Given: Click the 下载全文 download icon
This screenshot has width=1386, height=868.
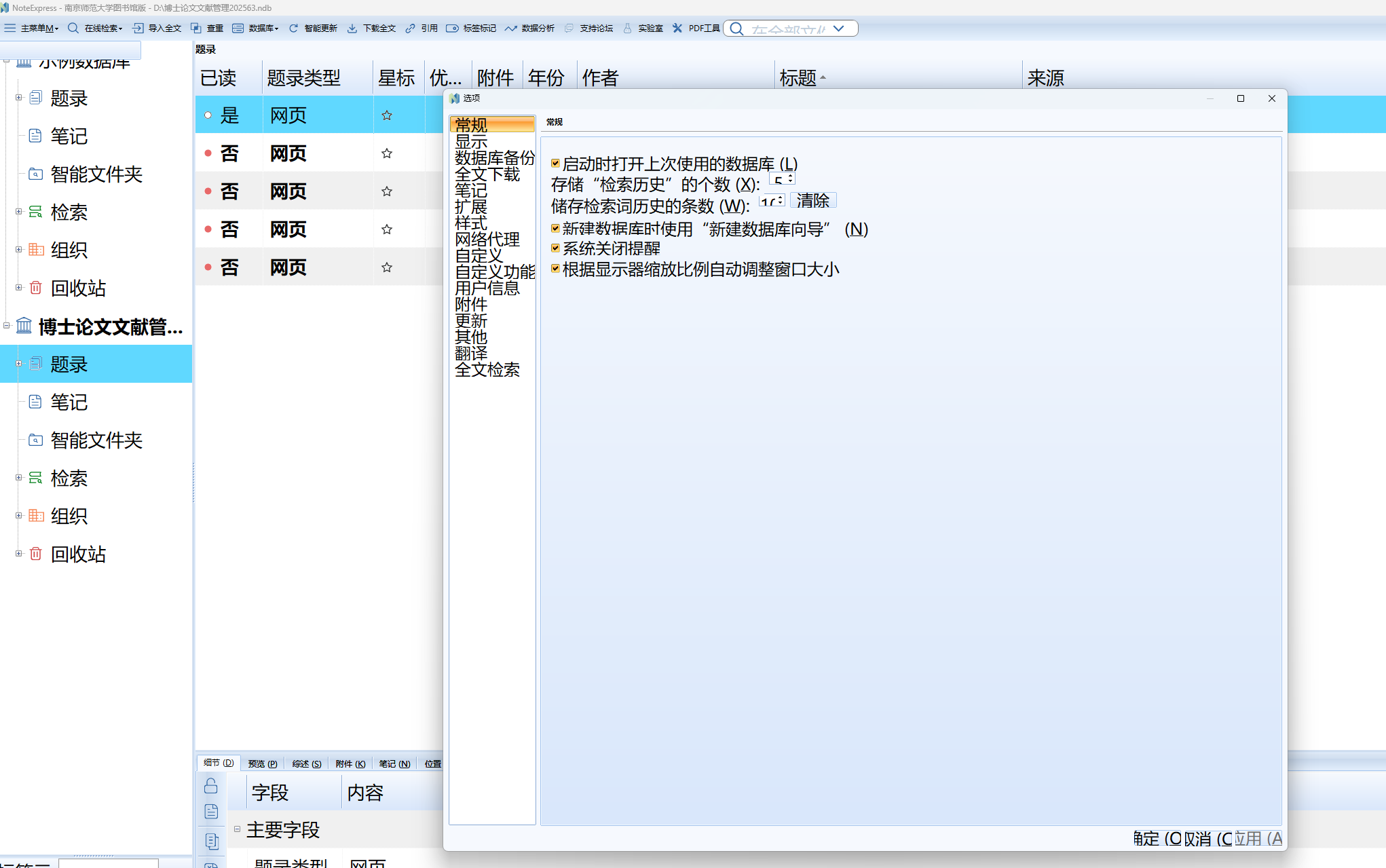Looking at the screenshot, I should click(x=352, y=28).
